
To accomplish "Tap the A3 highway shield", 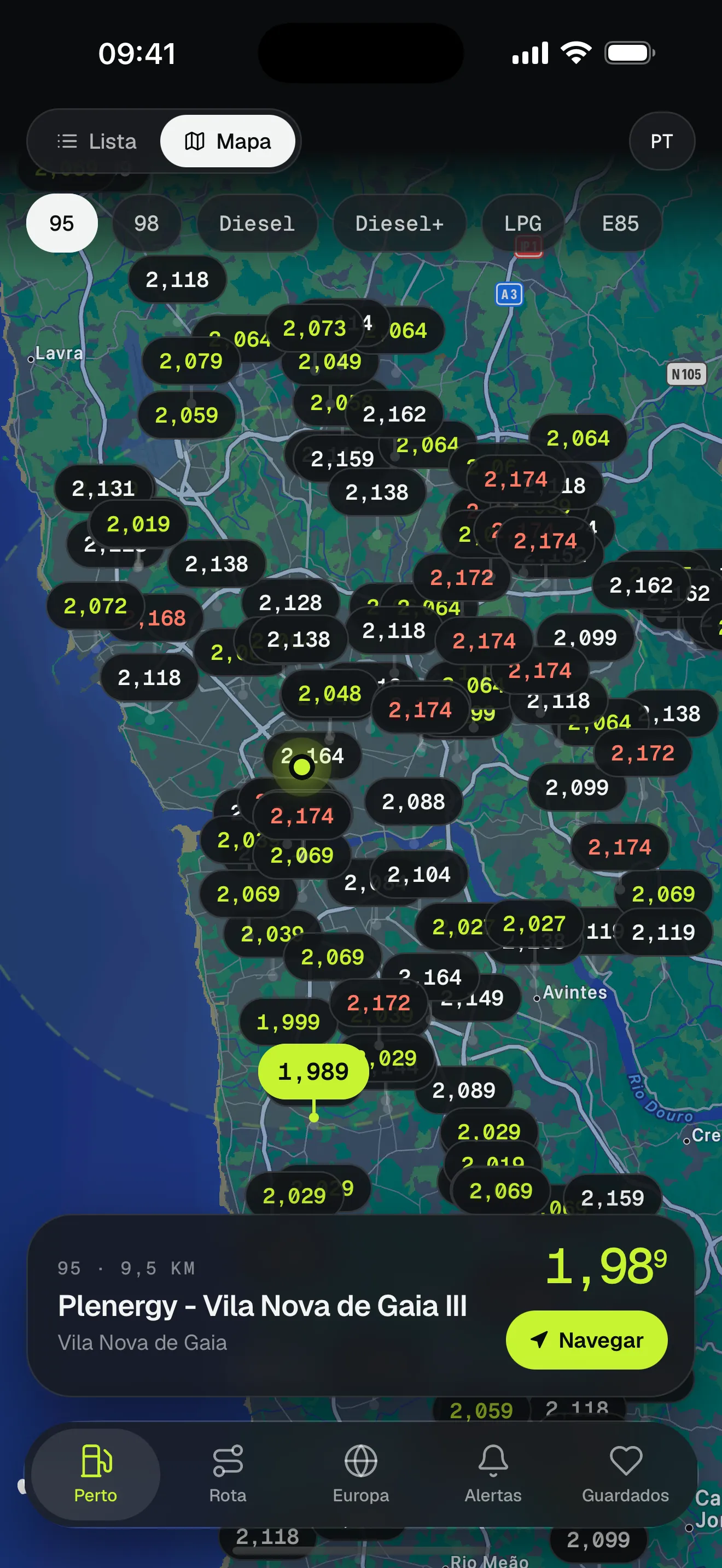I will pos(509,295).
